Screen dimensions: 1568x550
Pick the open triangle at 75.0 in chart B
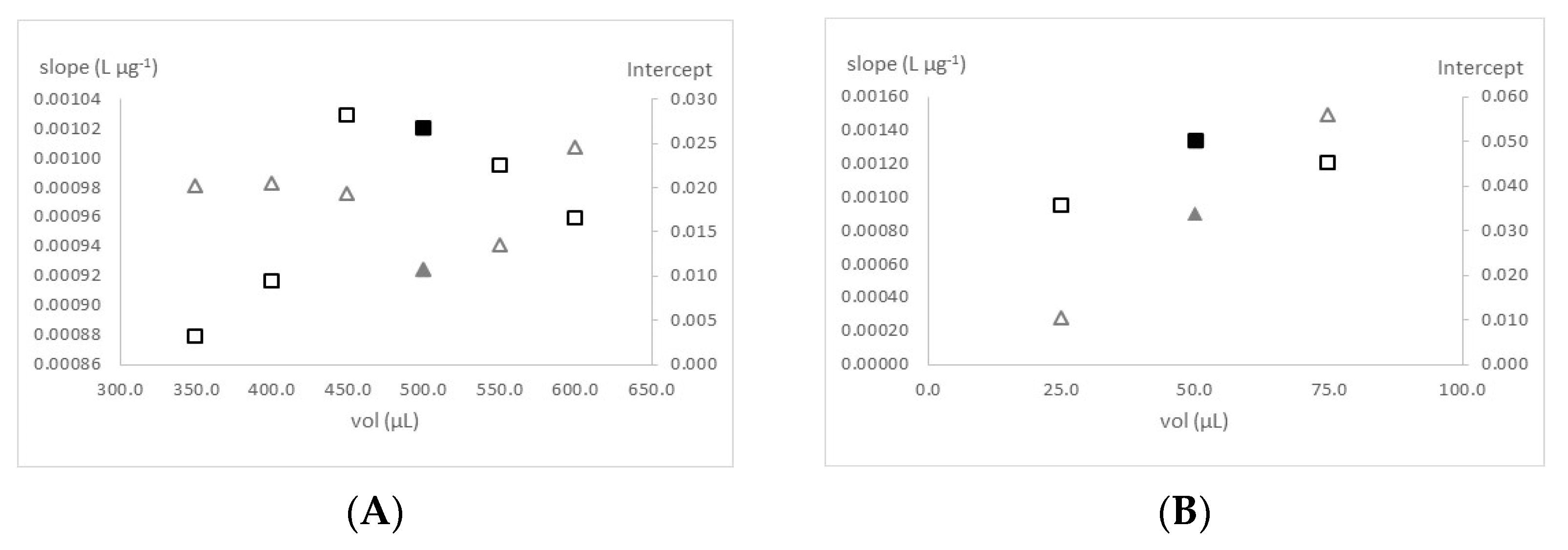click(x=1327, y=115)
